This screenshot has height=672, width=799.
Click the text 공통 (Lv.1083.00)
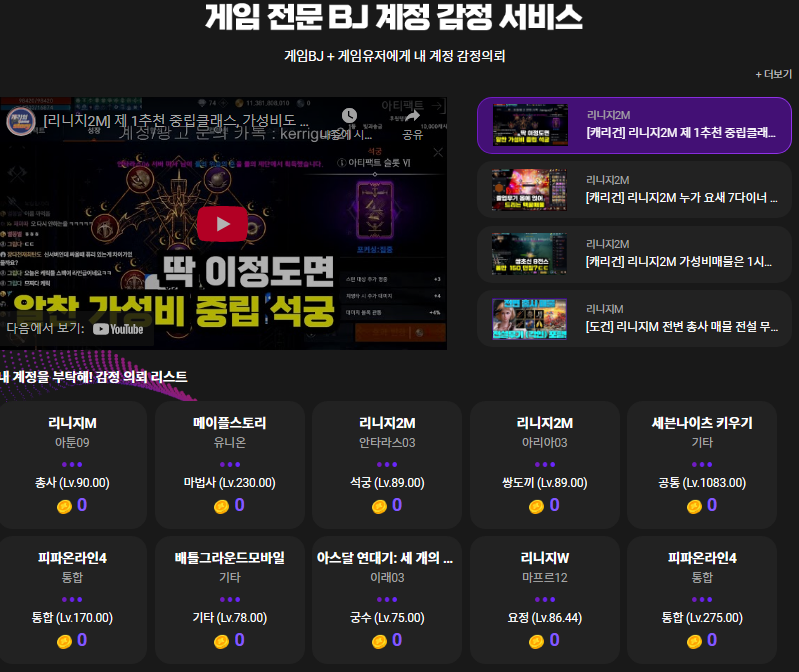click(x=702, y=483)
